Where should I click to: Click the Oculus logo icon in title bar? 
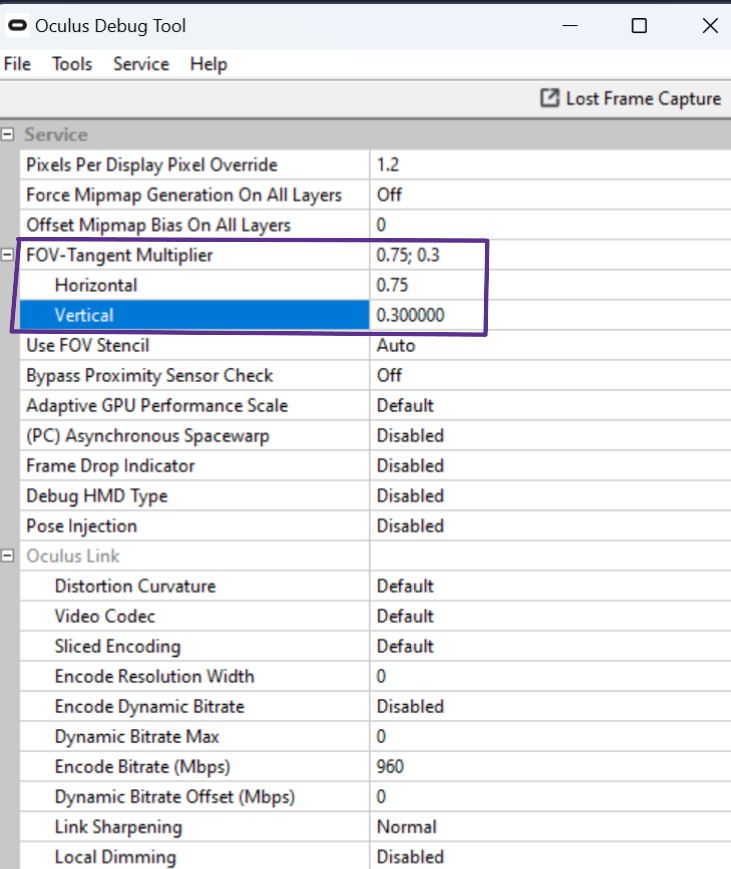point(18,26)
